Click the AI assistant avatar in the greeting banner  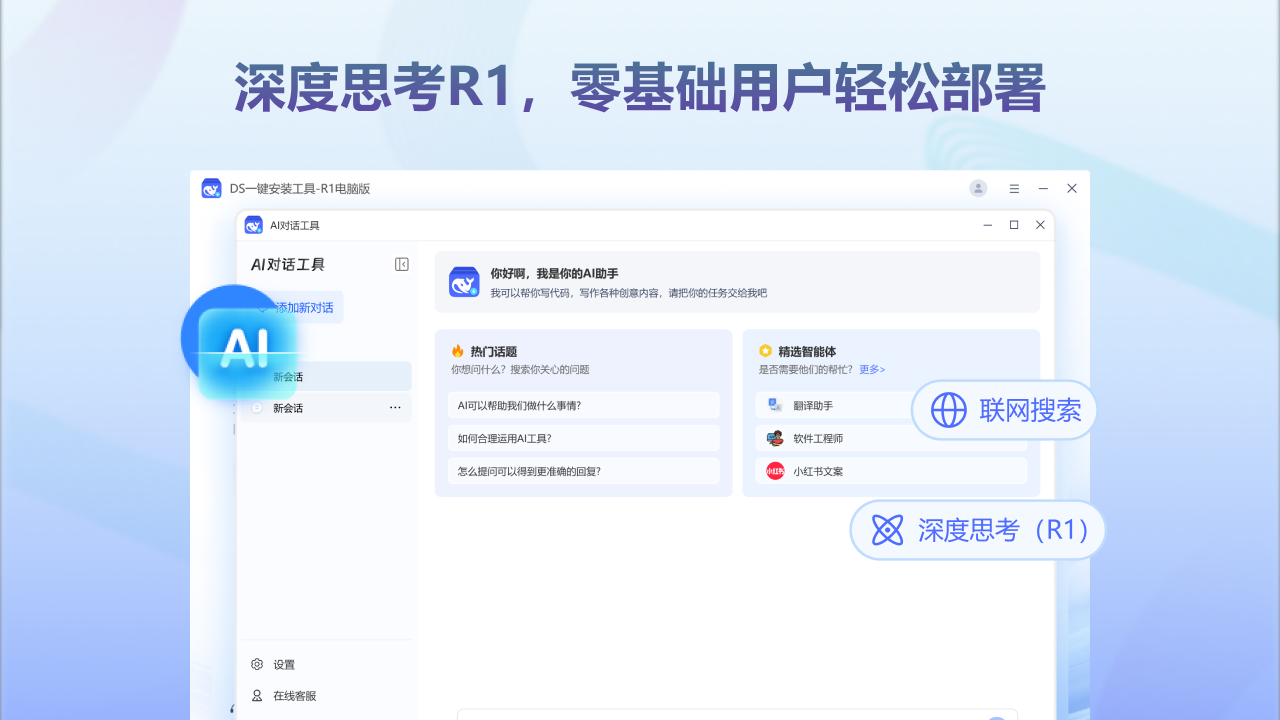[463, 281]
